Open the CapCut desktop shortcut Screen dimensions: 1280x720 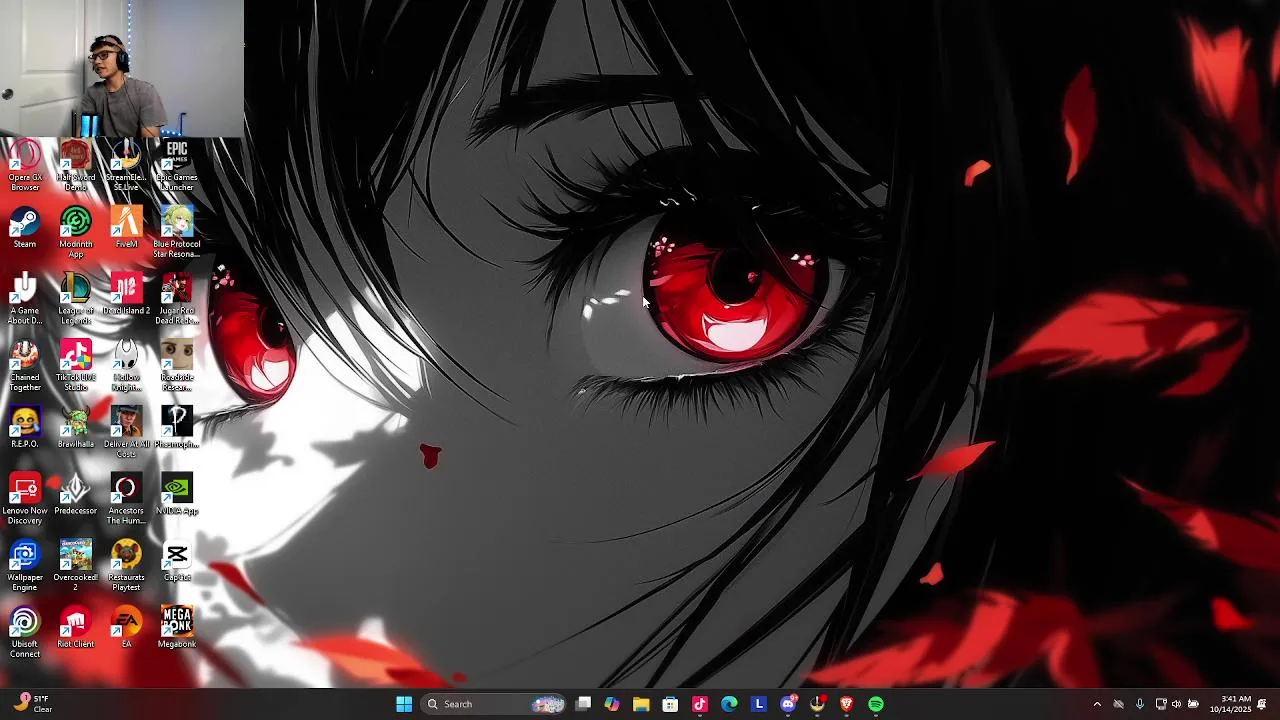177,562
